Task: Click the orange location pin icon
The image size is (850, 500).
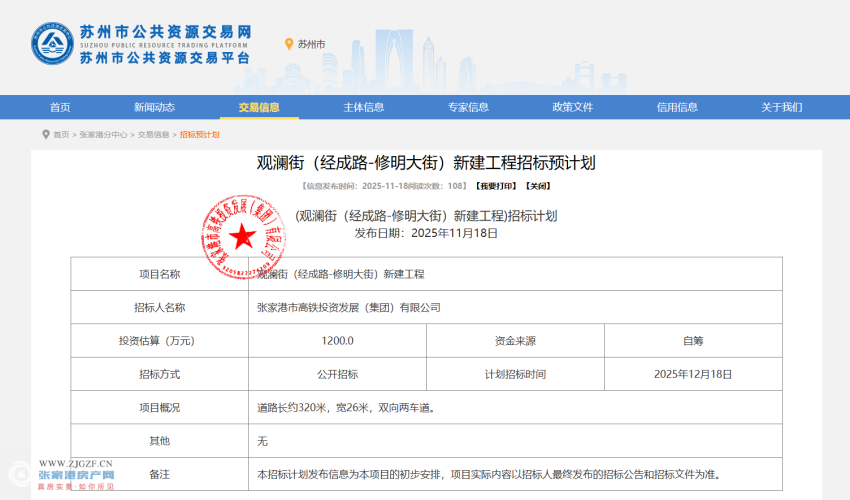Action: [x=289, y=44]
